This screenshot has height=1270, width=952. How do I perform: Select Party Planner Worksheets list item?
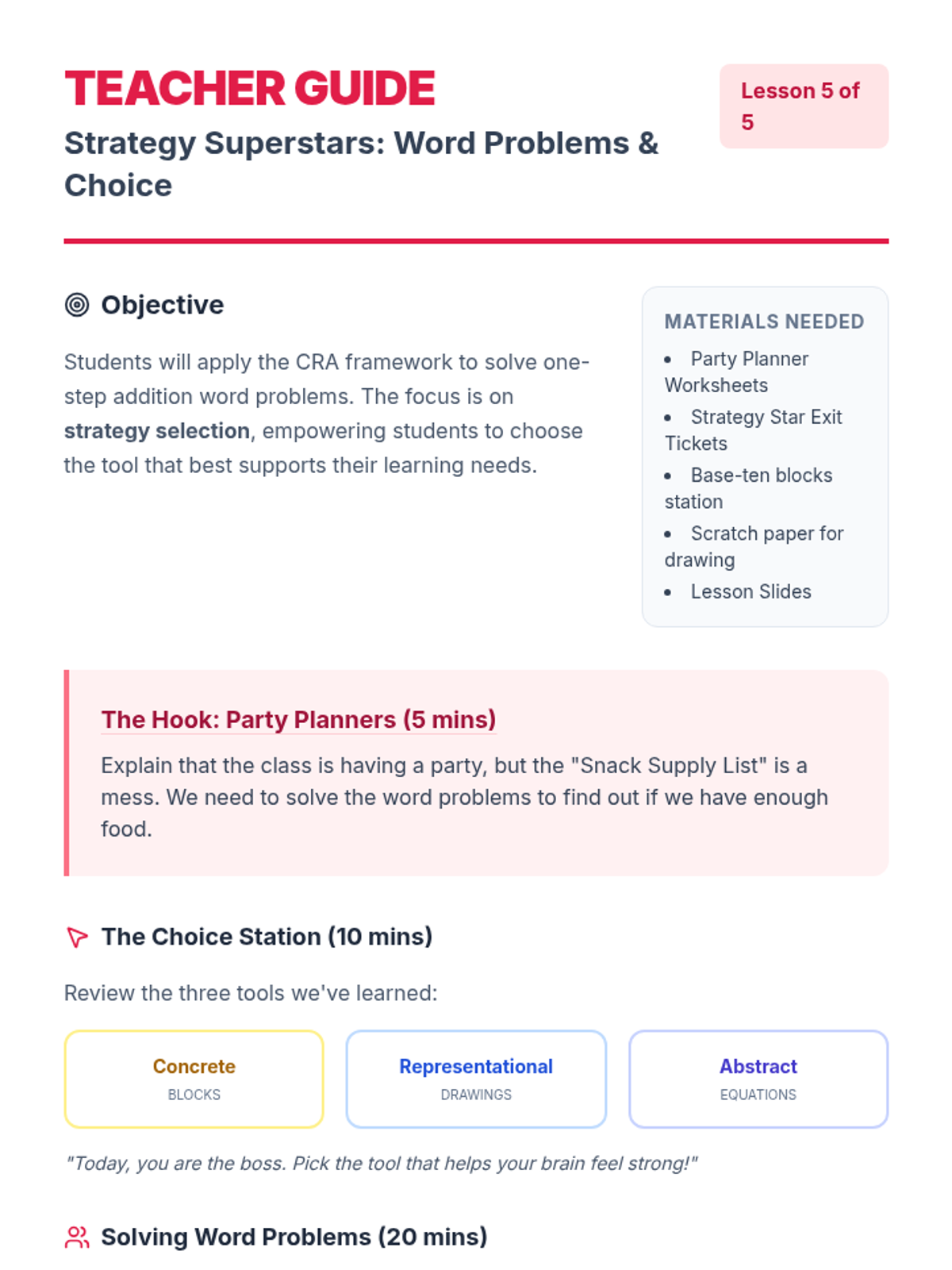coord(737,371)
